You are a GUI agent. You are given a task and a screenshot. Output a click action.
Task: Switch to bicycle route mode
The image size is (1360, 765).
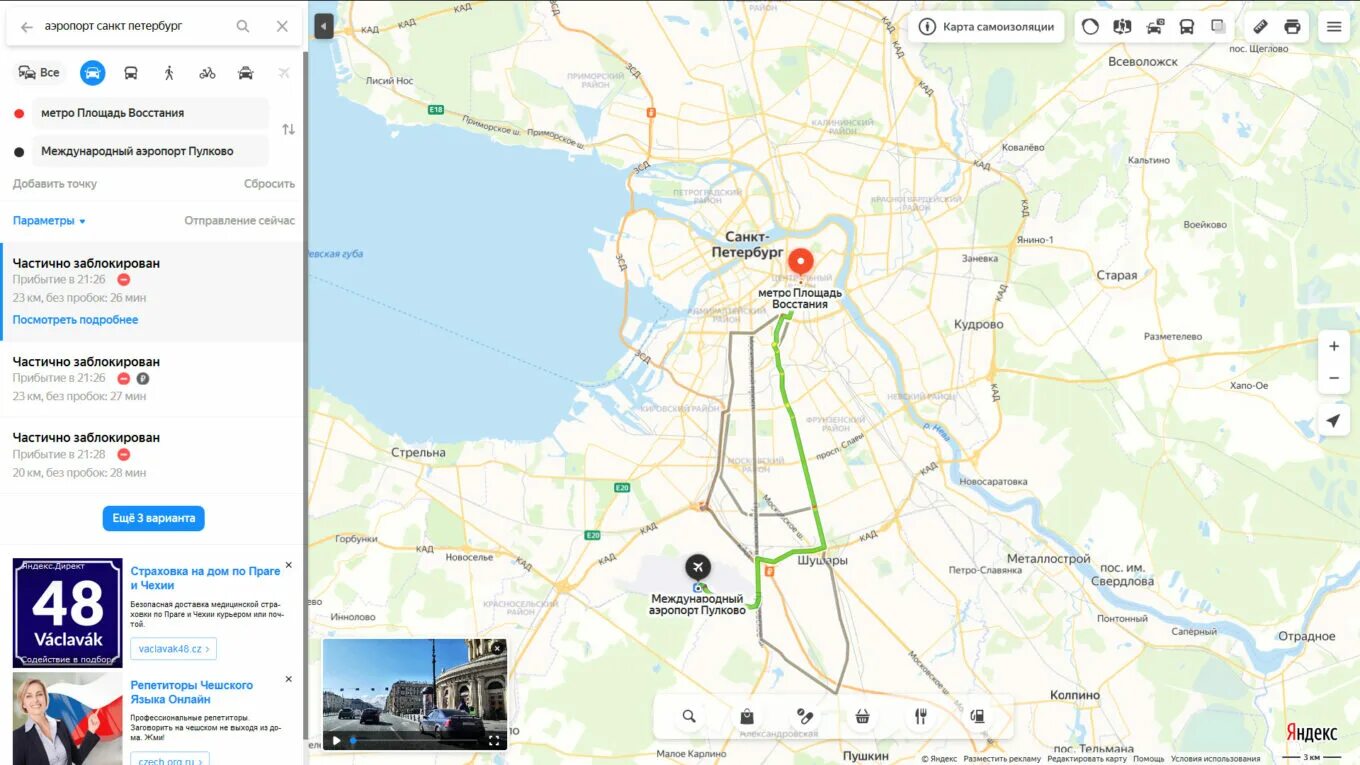tap(207, 73)
